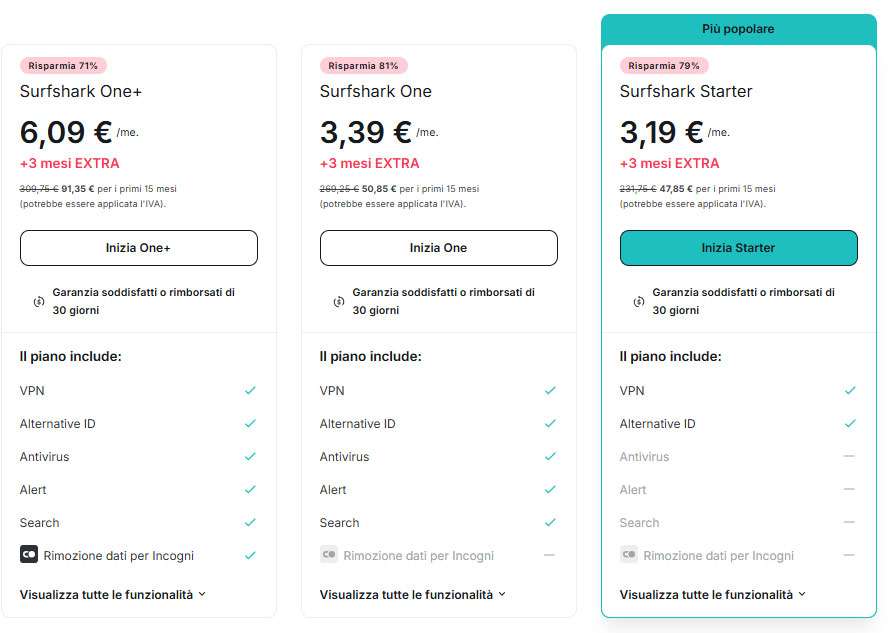The height and width of the screenshot is (633, 895).
Task: Click the Incogni icon in Surfshark One plan
Action: pos(328,554)
